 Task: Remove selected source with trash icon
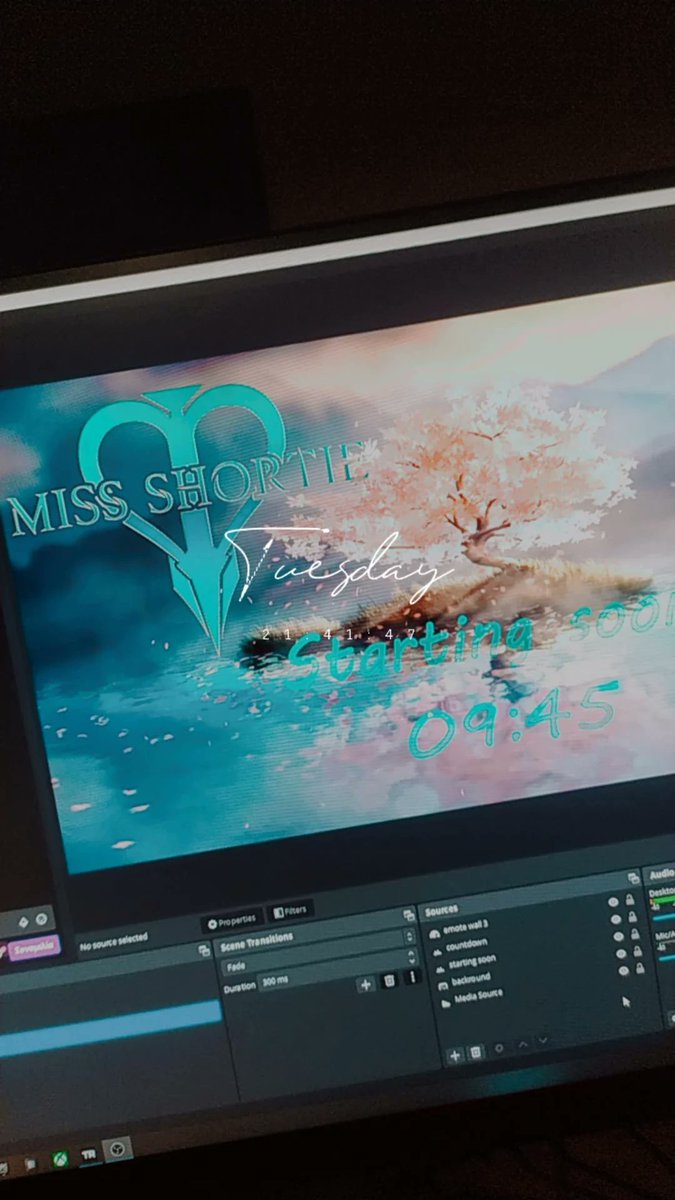(x=475, y=1052)
